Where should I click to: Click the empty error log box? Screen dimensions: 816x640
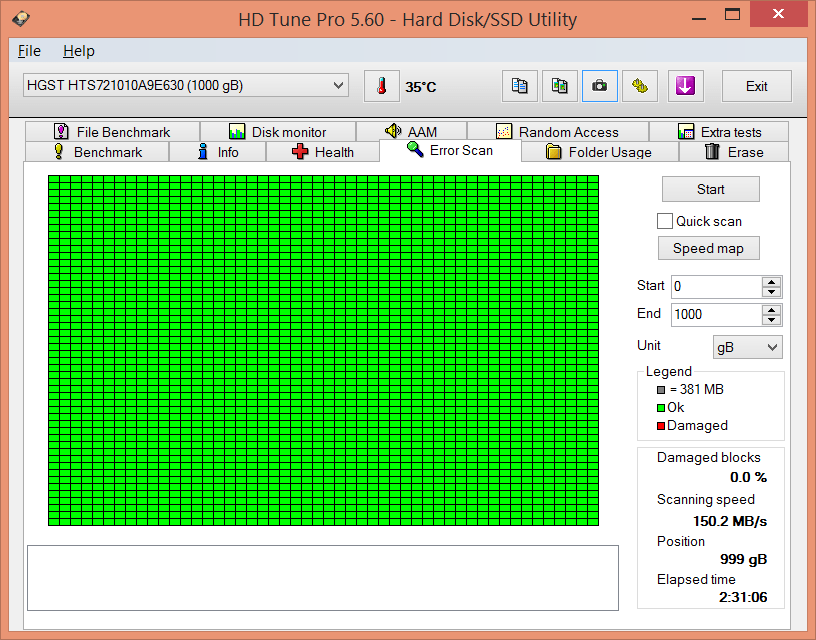click(x=323, y=578)
